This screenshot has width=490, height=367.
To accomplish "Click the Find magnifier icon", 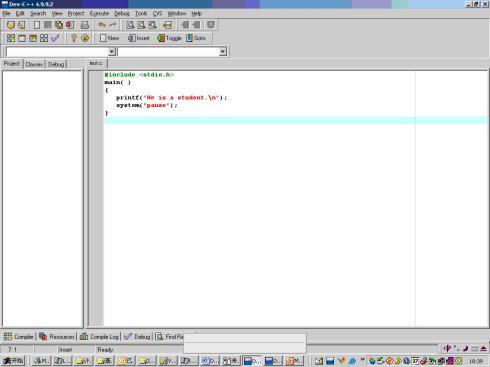I will point(130,25).
